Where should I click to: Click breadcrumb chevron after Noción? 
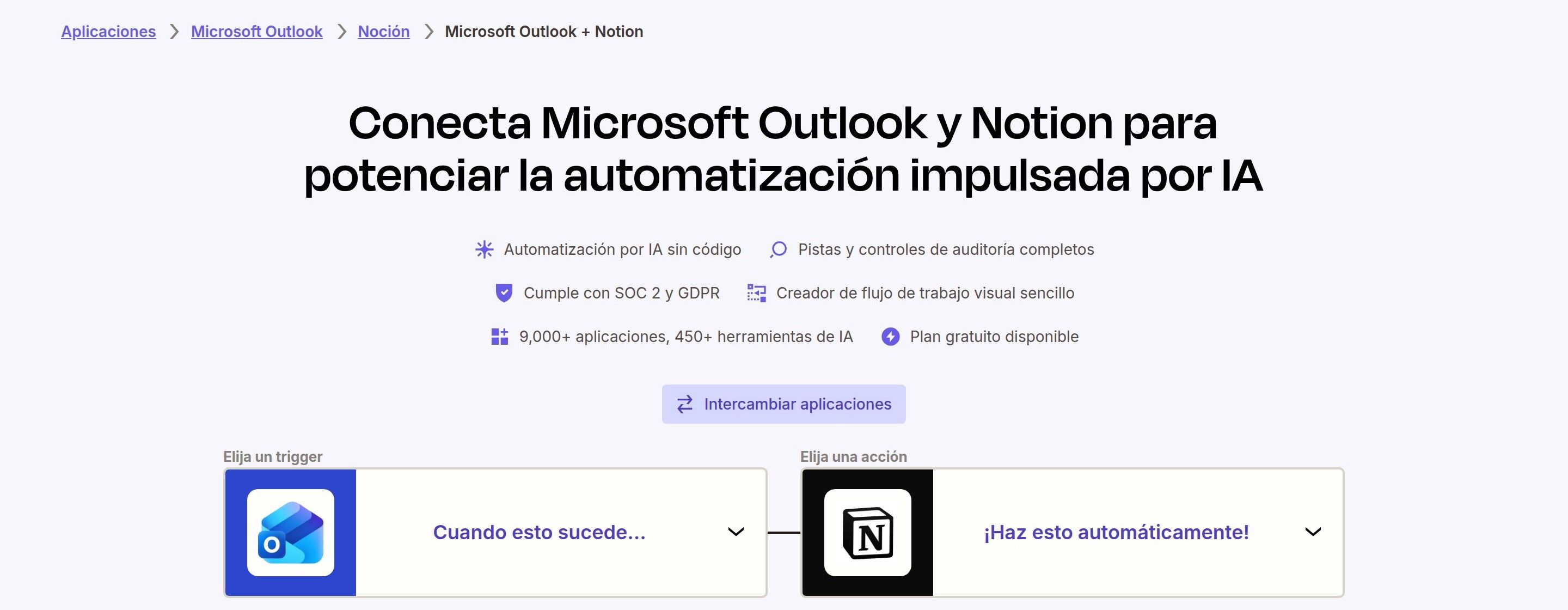(428, 32)
